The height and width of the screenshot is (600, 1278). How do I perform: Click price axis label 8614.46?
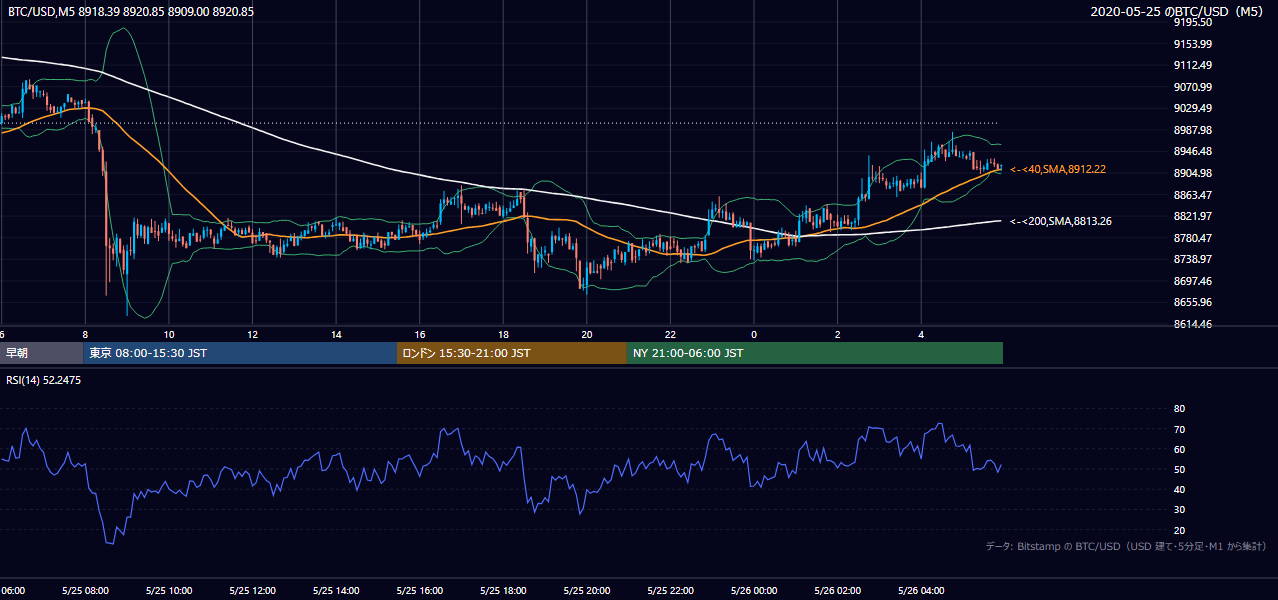pyautogui.click(x=1194, y=324)
